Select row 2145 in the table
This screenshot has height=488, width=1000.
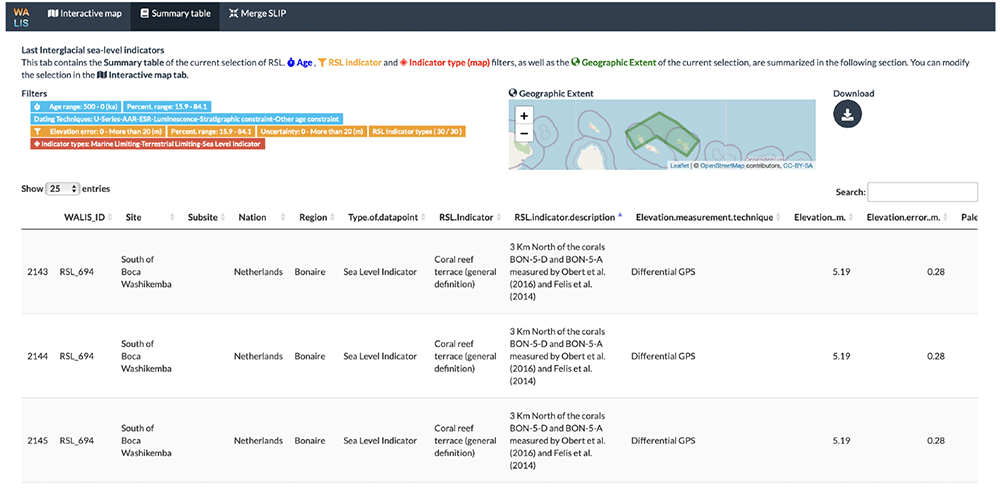tap(499, 440)
